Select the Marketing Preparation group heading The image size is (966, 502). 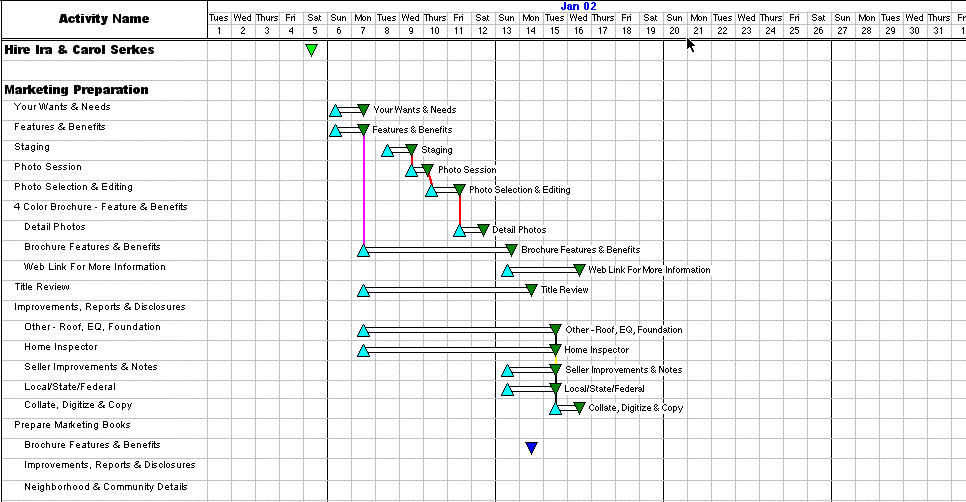point(76,90)
